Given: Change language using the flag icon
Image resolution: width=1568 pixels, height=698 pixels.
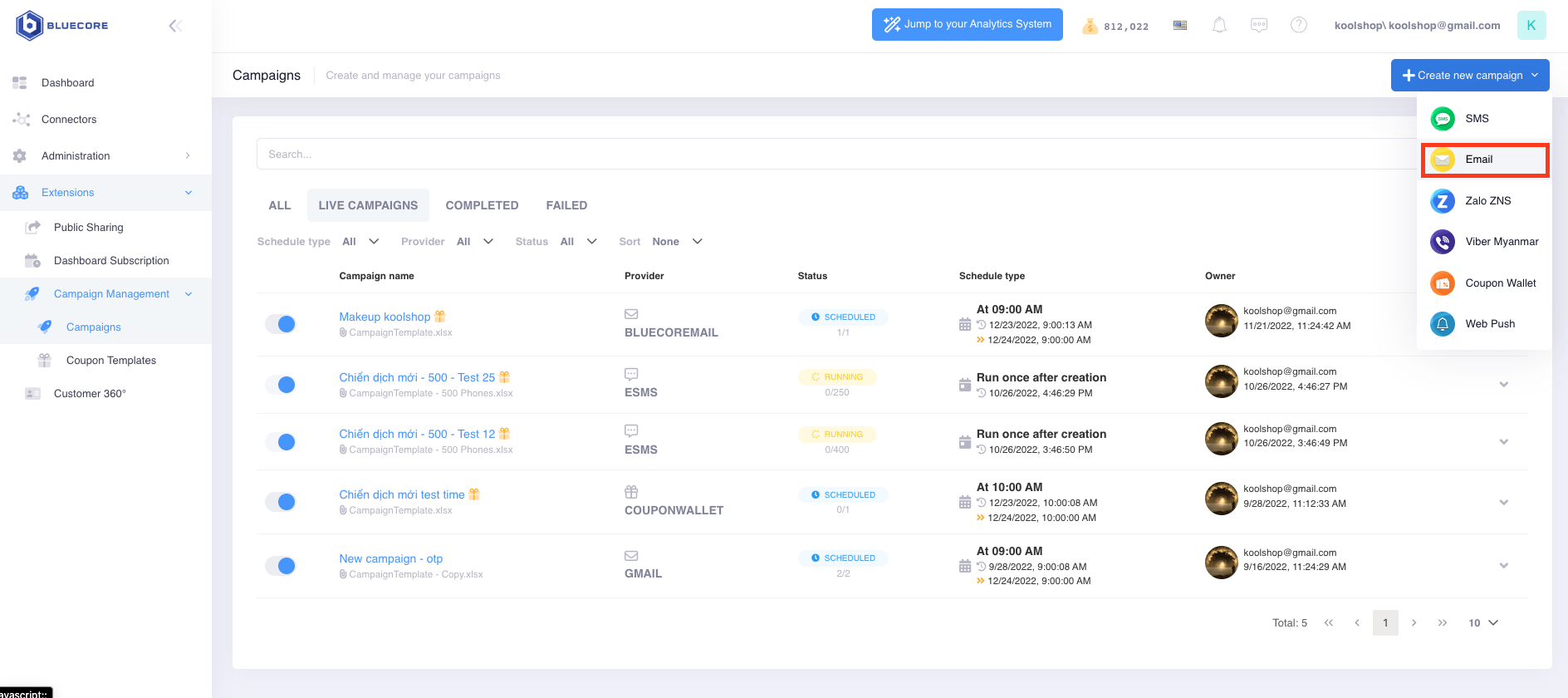Looking at the screenshot, I should (1180, 26).
